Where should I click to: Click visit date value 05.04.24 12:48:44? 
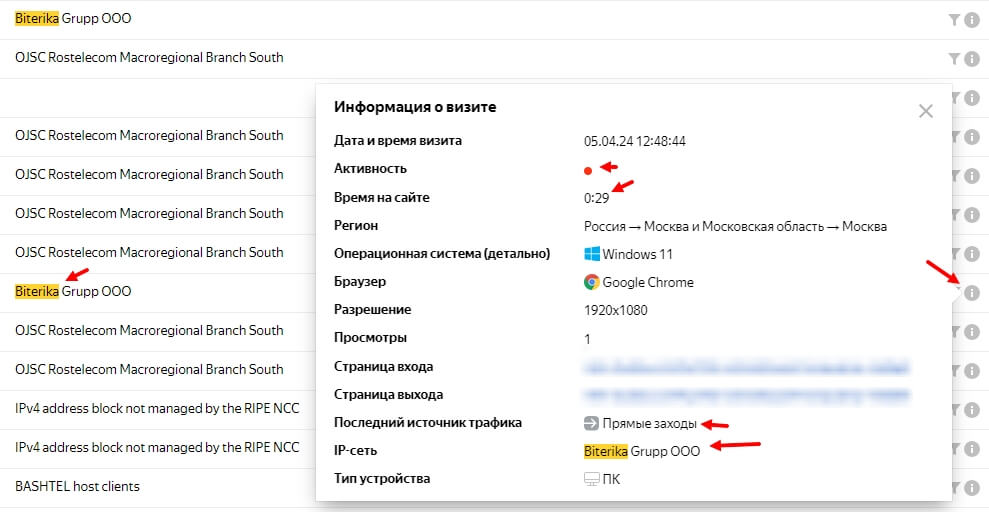(x=635, y=141)
